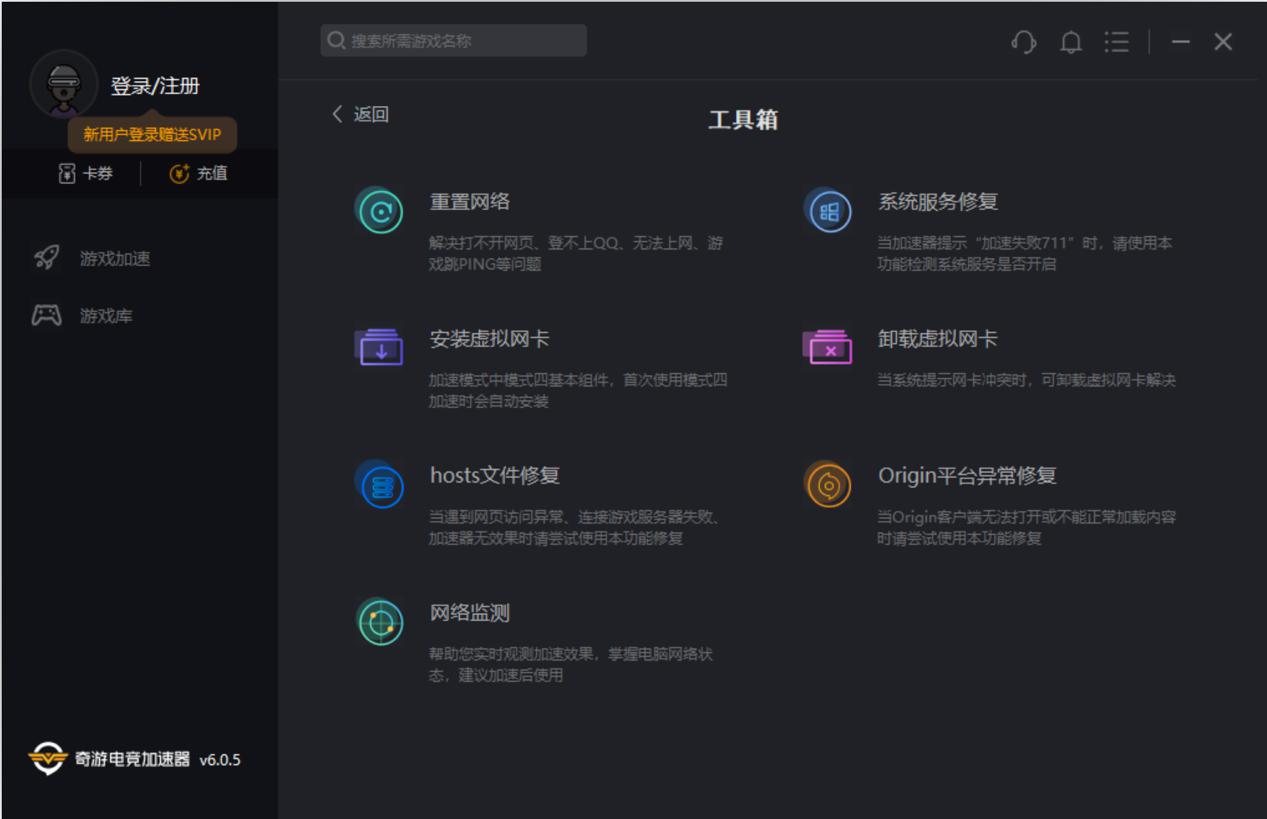The width and height of the screenshot is (1267, 819).
Task: Click the 卸载虚拟网卡 icon
Action: (x=827, y=347)
